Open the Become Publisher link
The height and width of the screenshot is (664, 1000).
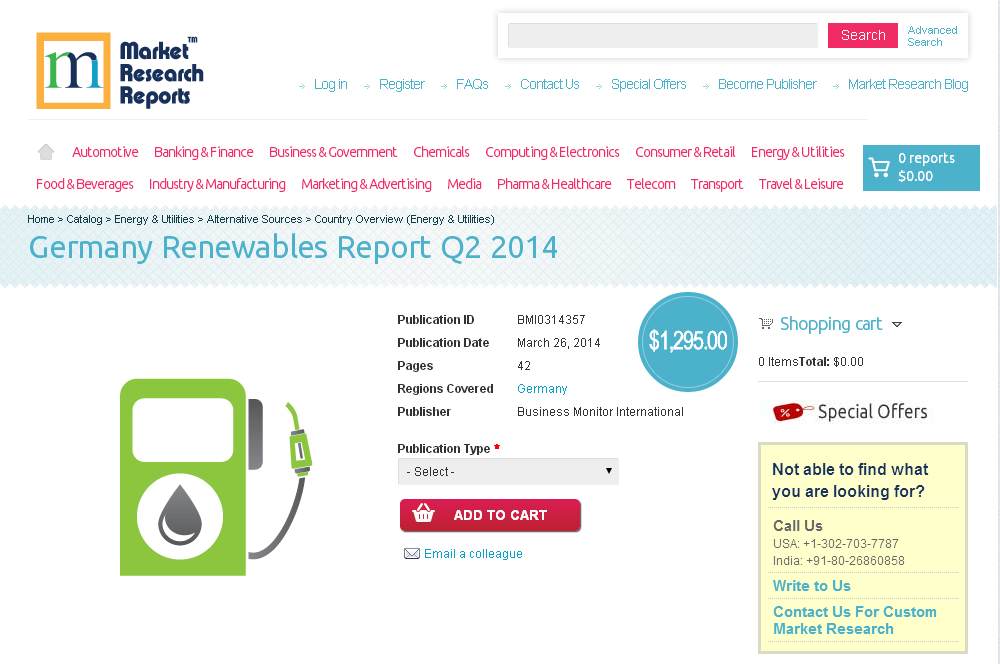coord(767,84)
